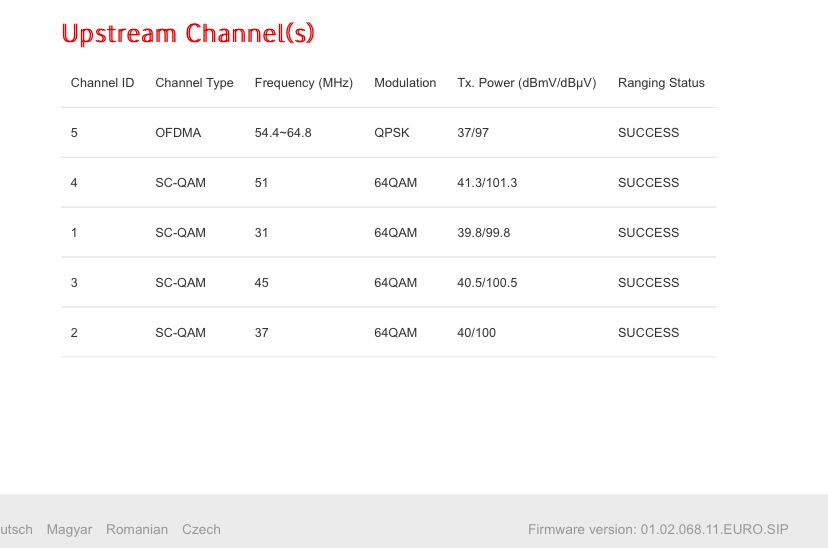Select Tx power value 39.8/99.8

click(x=484, y=233)
